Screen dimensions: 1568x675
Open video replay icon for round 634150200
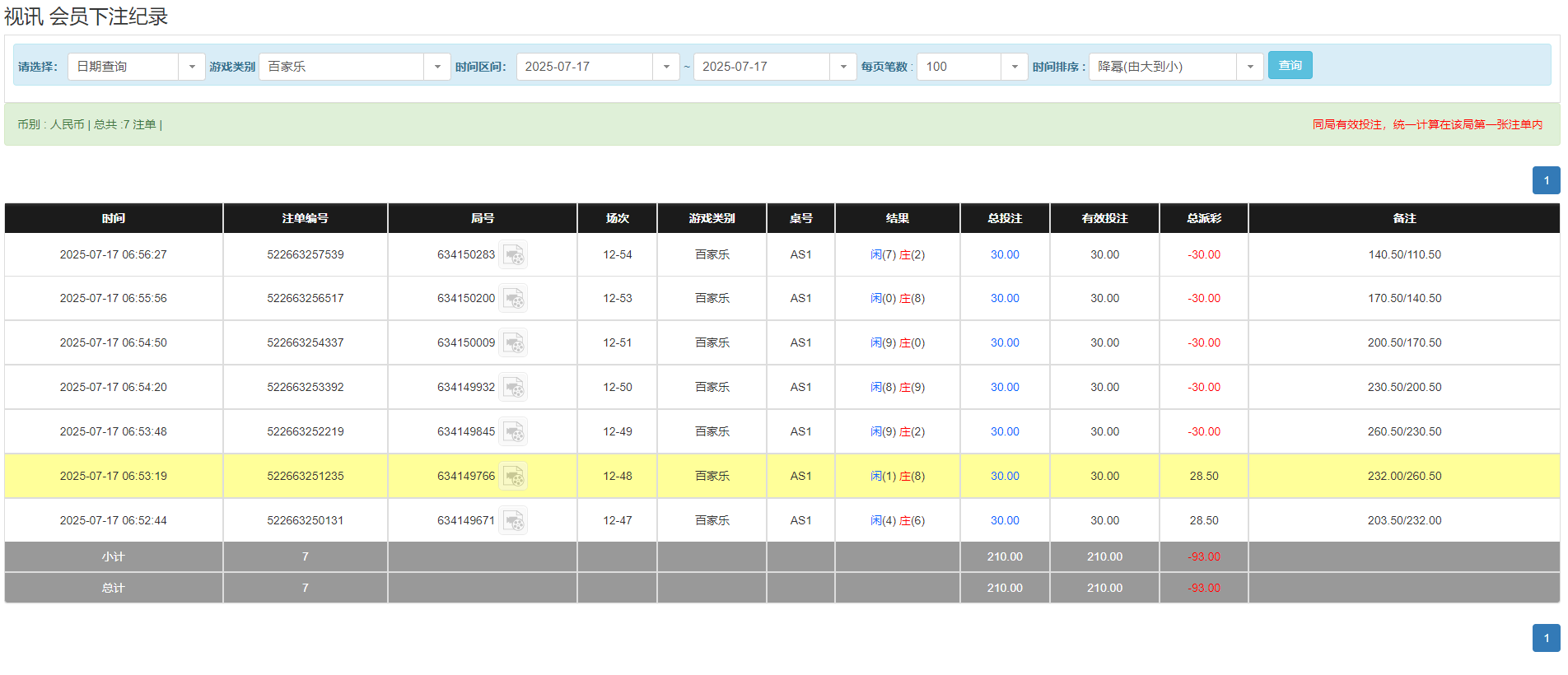(x=513, y=299)
